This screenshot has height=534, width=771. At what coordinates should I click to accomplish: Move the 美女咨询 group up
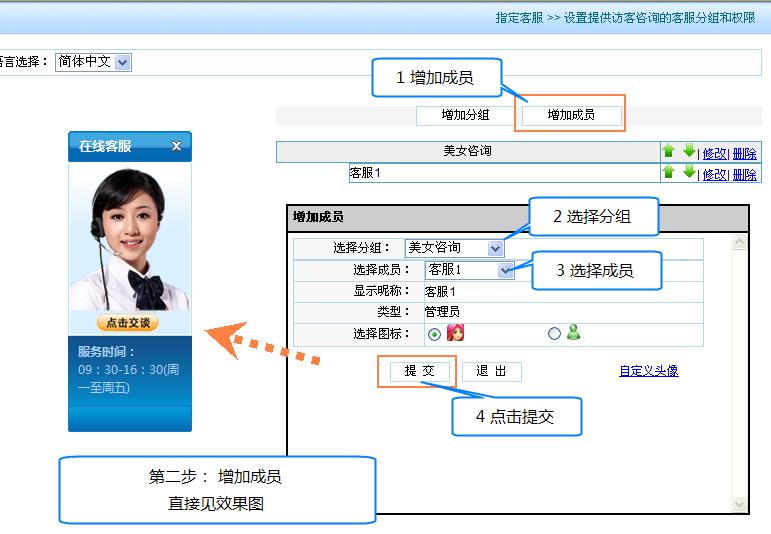click(669, 151)
